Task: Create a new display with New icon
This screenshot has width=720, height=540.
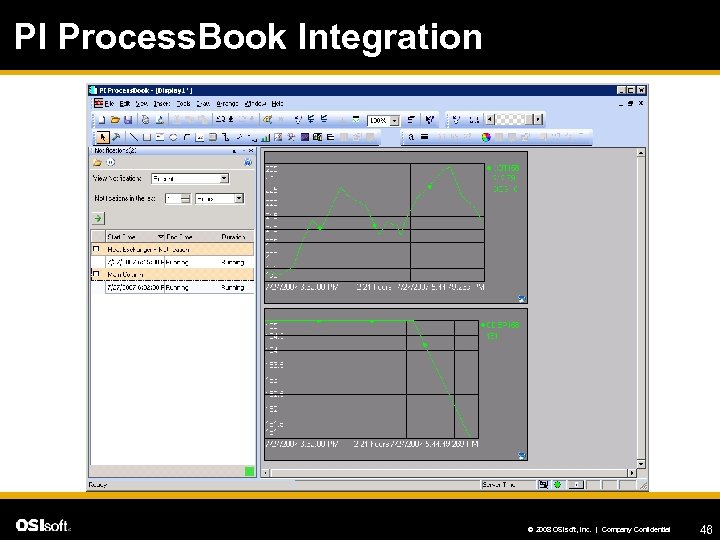Action: click(x=101, y=120)
